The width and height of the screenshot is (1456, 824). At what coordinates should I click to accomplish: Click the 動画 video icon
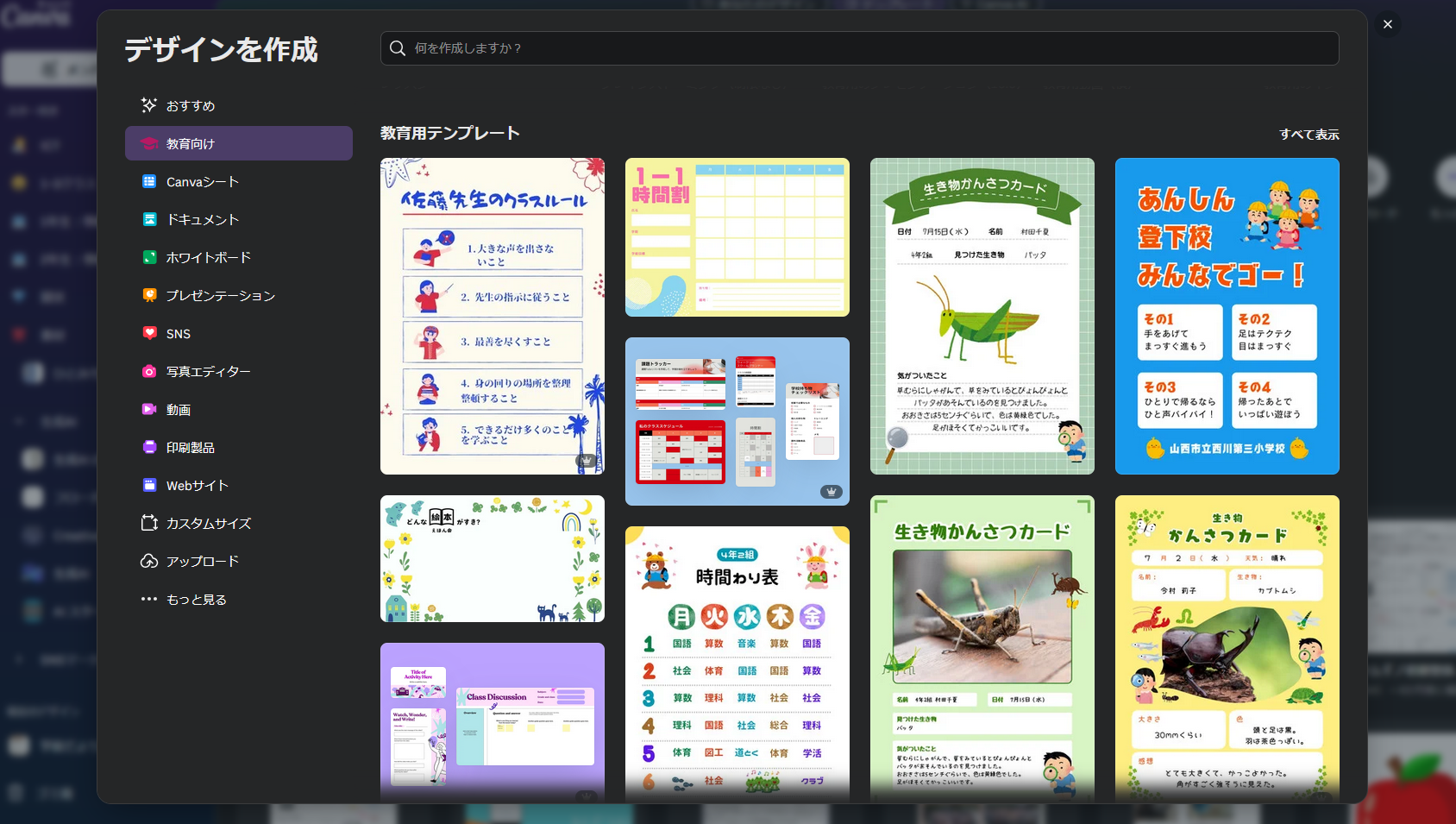pos(149,409)
